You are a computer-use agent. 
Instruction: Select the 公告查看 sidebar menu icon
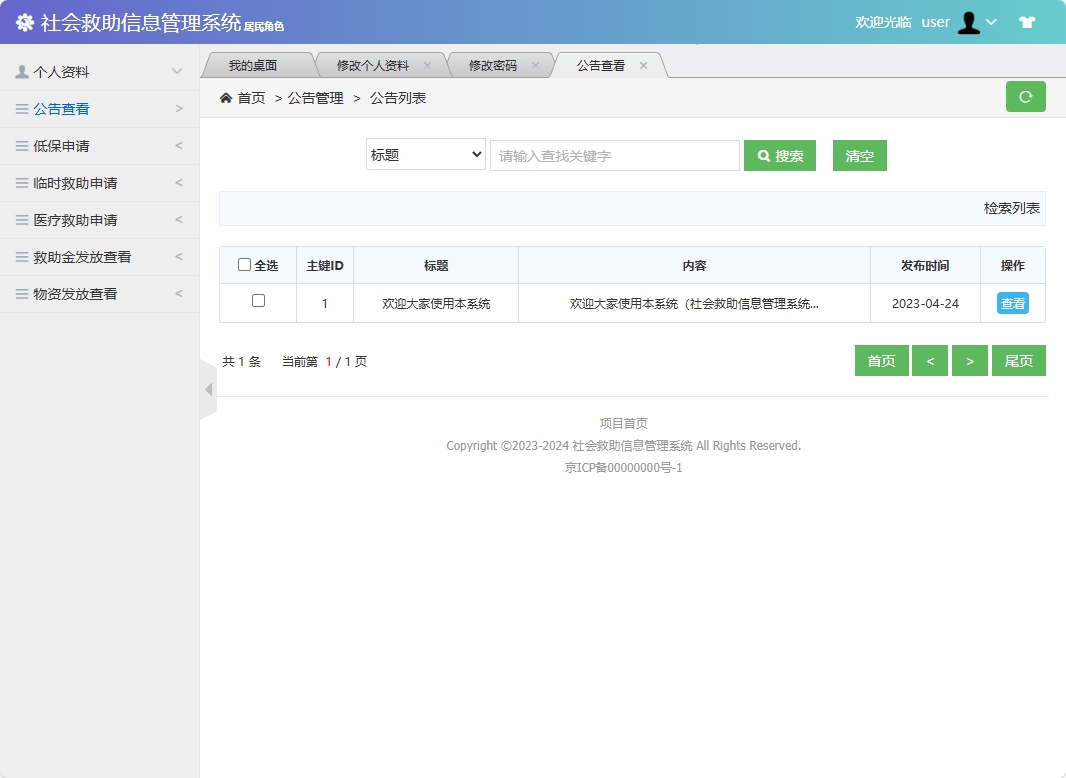coord(22,109)
